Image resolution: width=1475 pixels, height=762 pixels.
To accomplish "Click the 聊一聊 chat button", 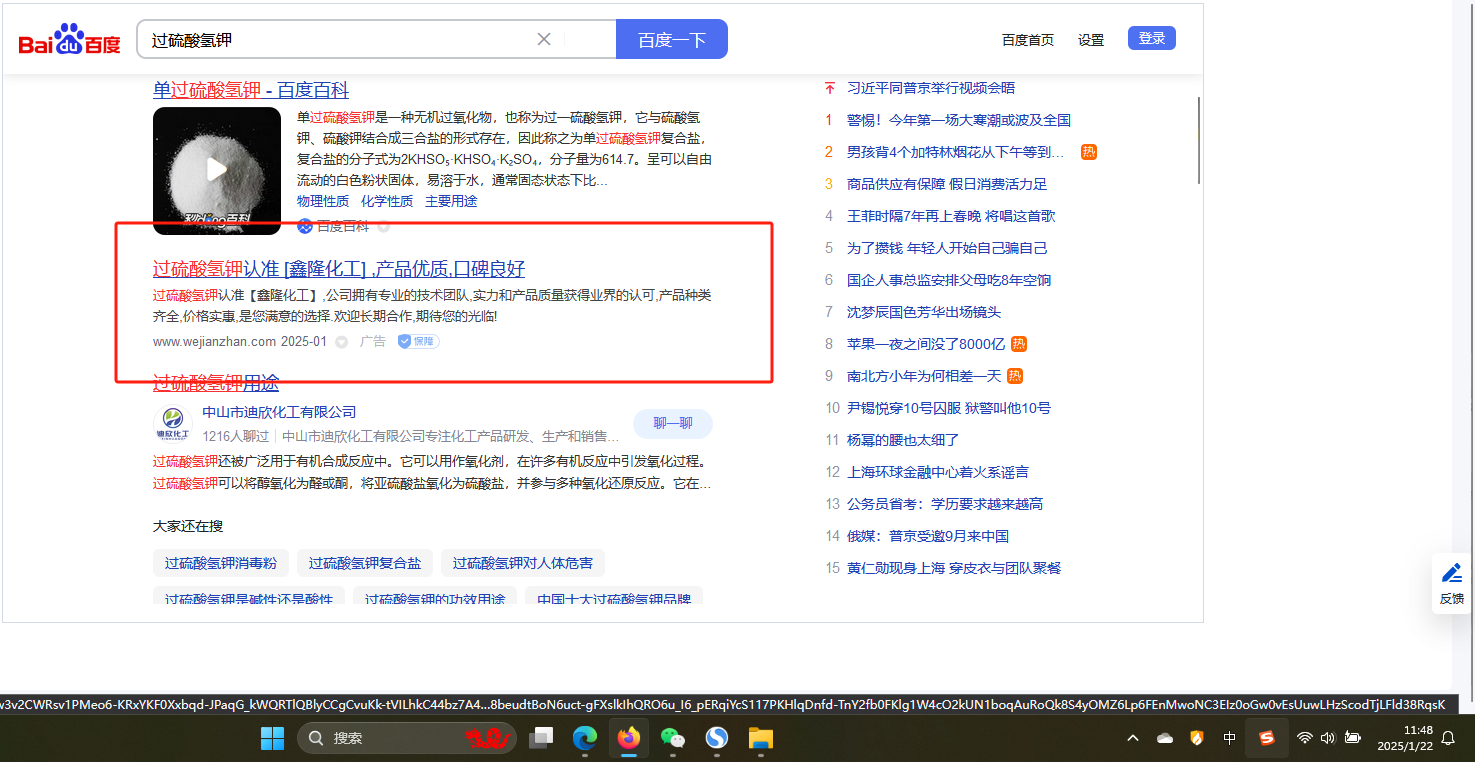I will coord(672,423).
